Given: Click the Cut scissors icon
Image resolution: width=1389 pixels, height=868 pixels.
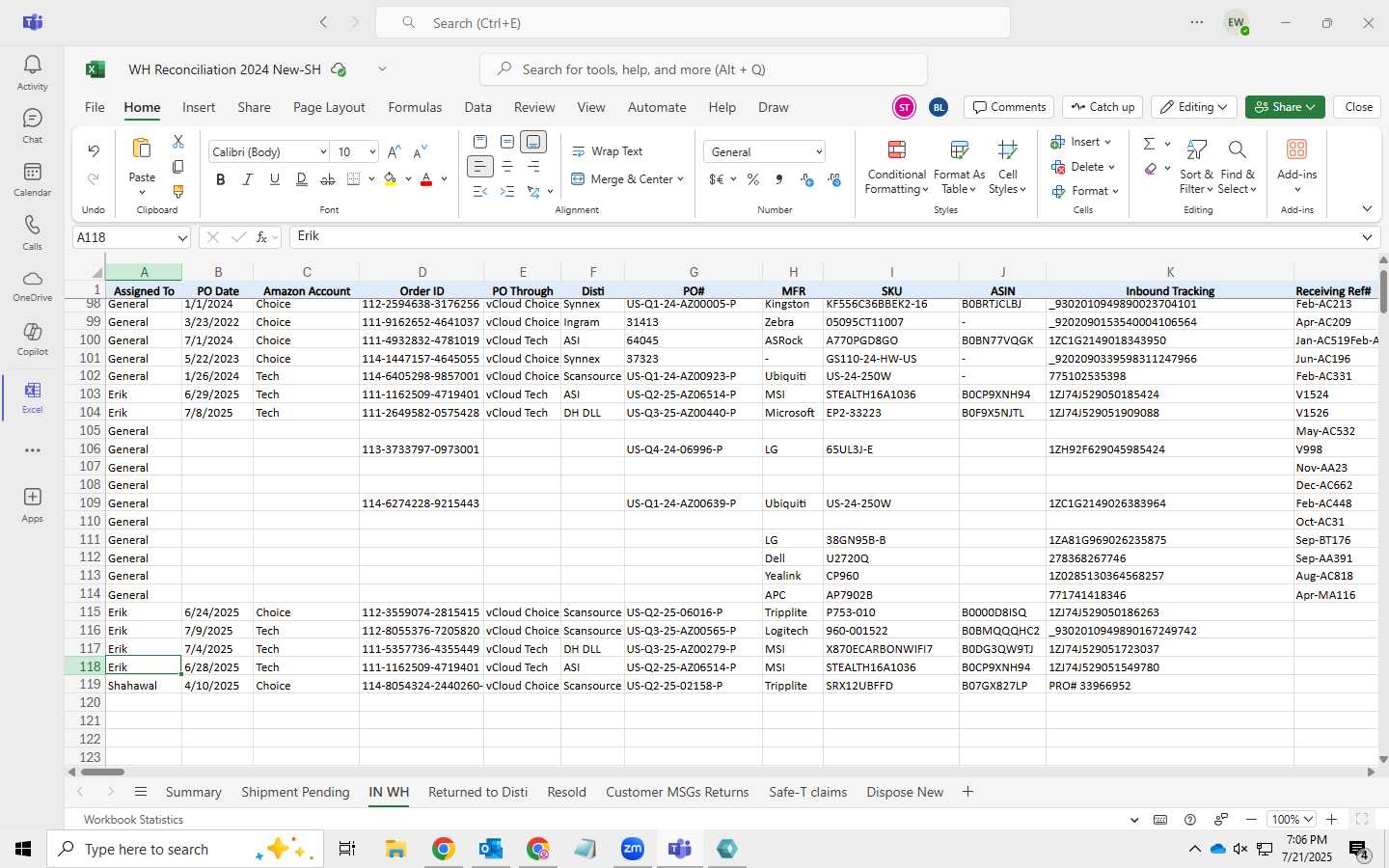Looking at the screenshot, I should coord(178,142).
